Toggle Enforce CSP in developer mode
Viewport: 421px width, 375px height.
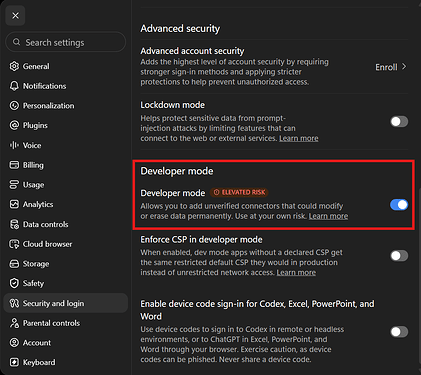coord(399,256)
